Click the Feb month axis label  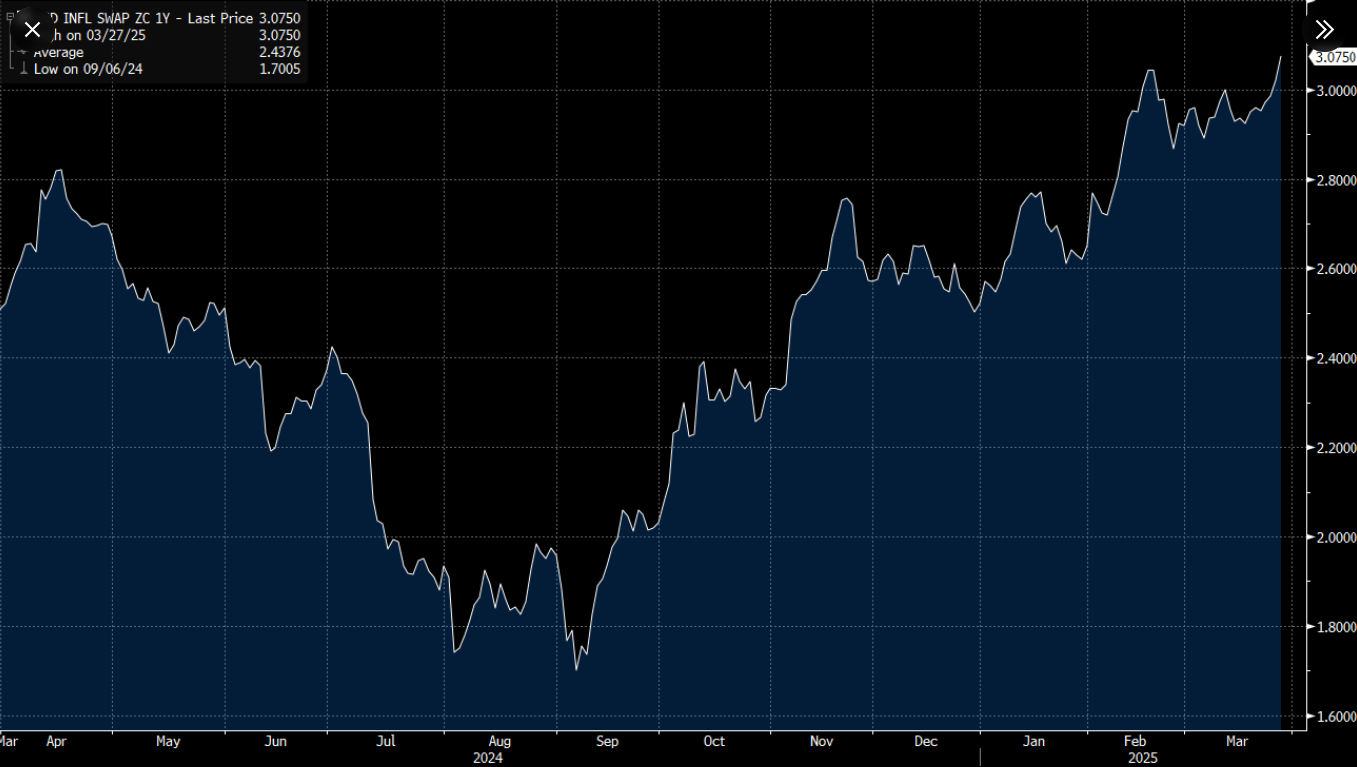coord(1135,741)
